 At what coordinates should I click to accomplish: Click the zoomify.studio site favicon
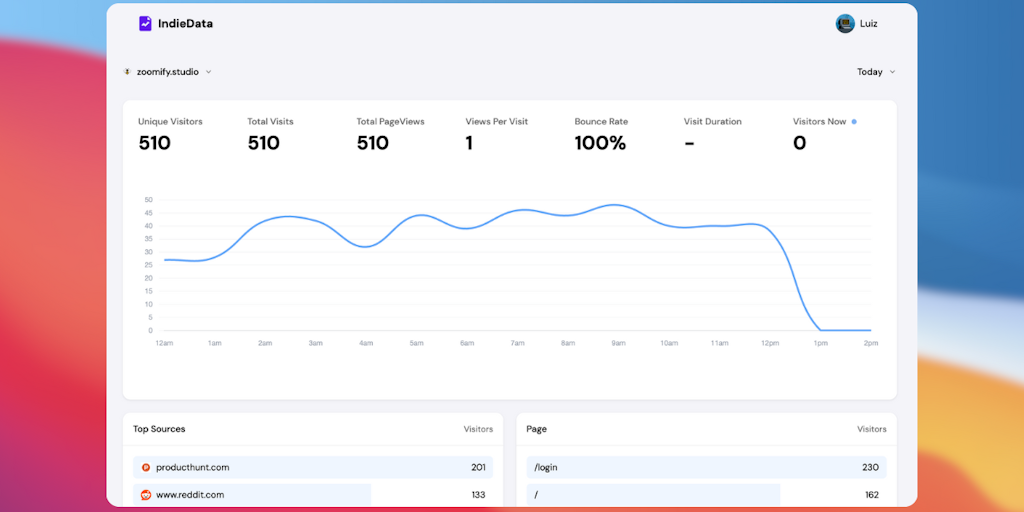127,72
